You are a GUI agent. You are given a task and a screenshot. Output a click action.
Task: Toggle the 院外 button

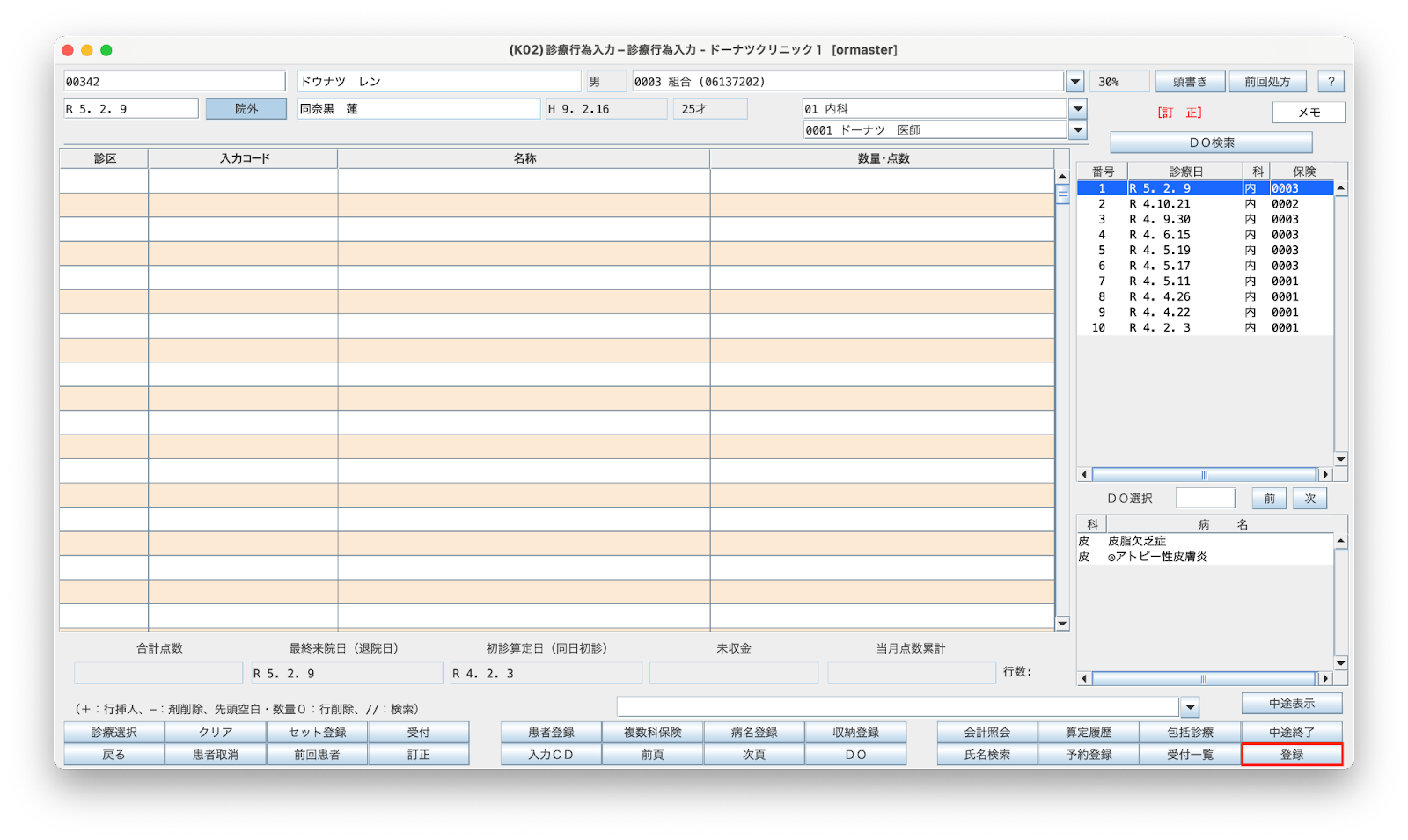[246, 109]
